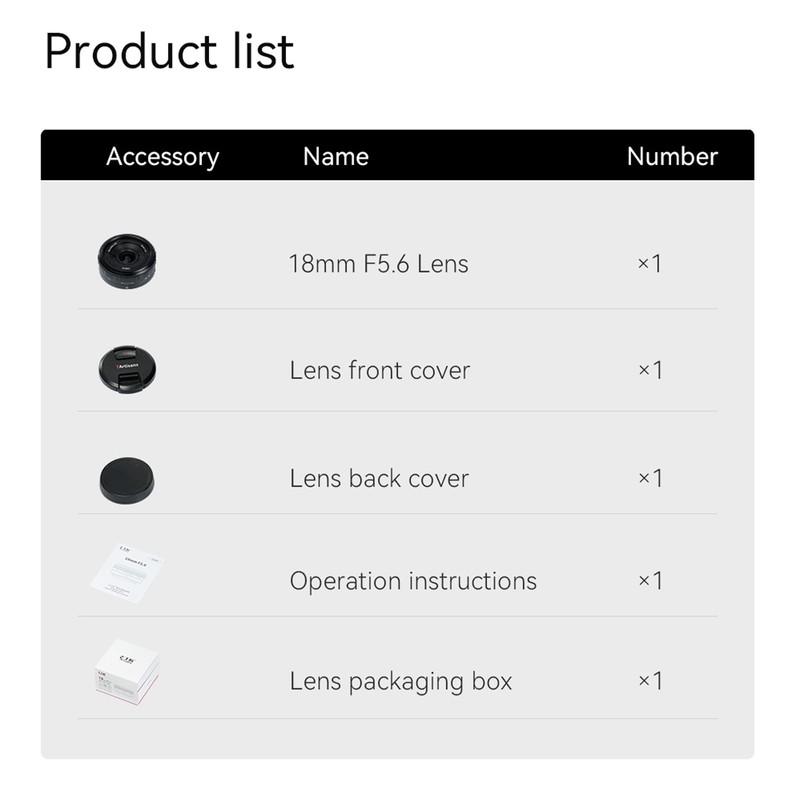The height and width of the screenshot is (800, 800).
Task: Click the ×1 quantity for back cover
Action: pos(650,478)
